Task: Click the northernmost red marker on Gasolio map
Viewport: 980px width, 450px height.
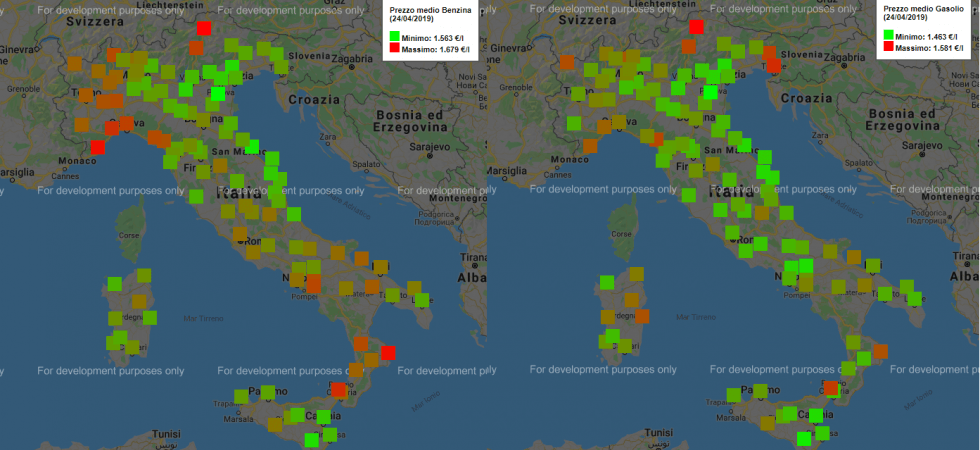Action: (696, 26)
